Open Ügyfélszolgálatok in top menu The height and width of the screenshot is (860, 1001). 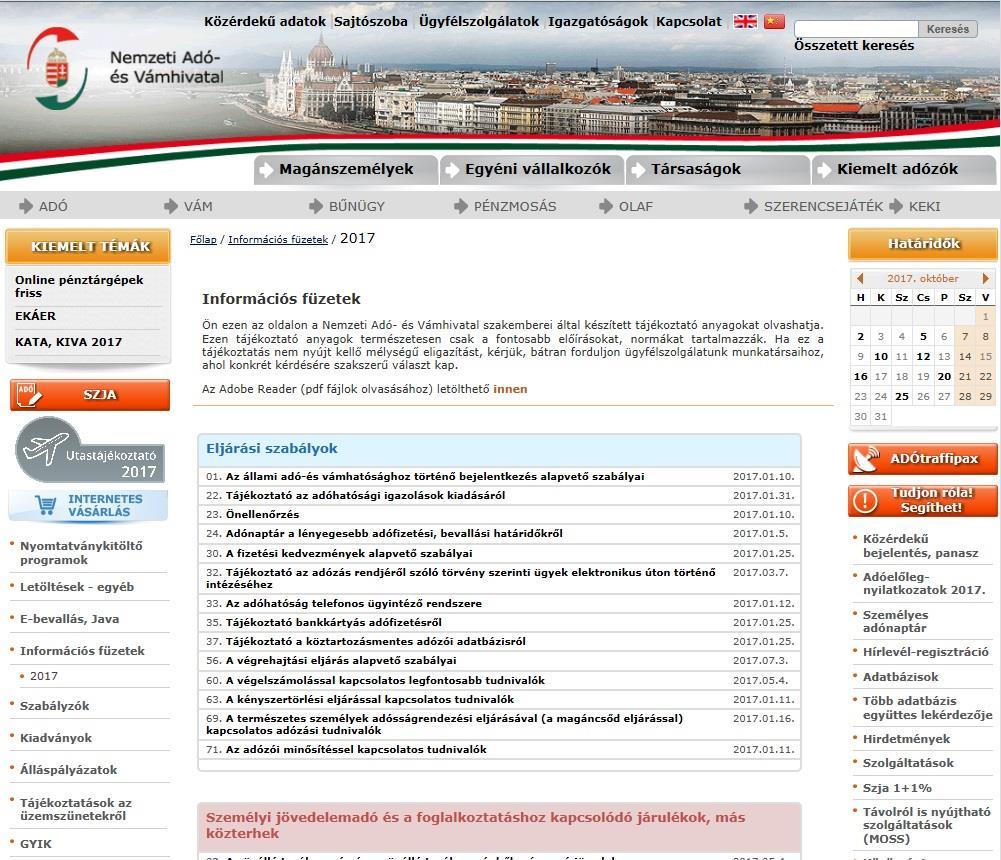tap(479, 22)
